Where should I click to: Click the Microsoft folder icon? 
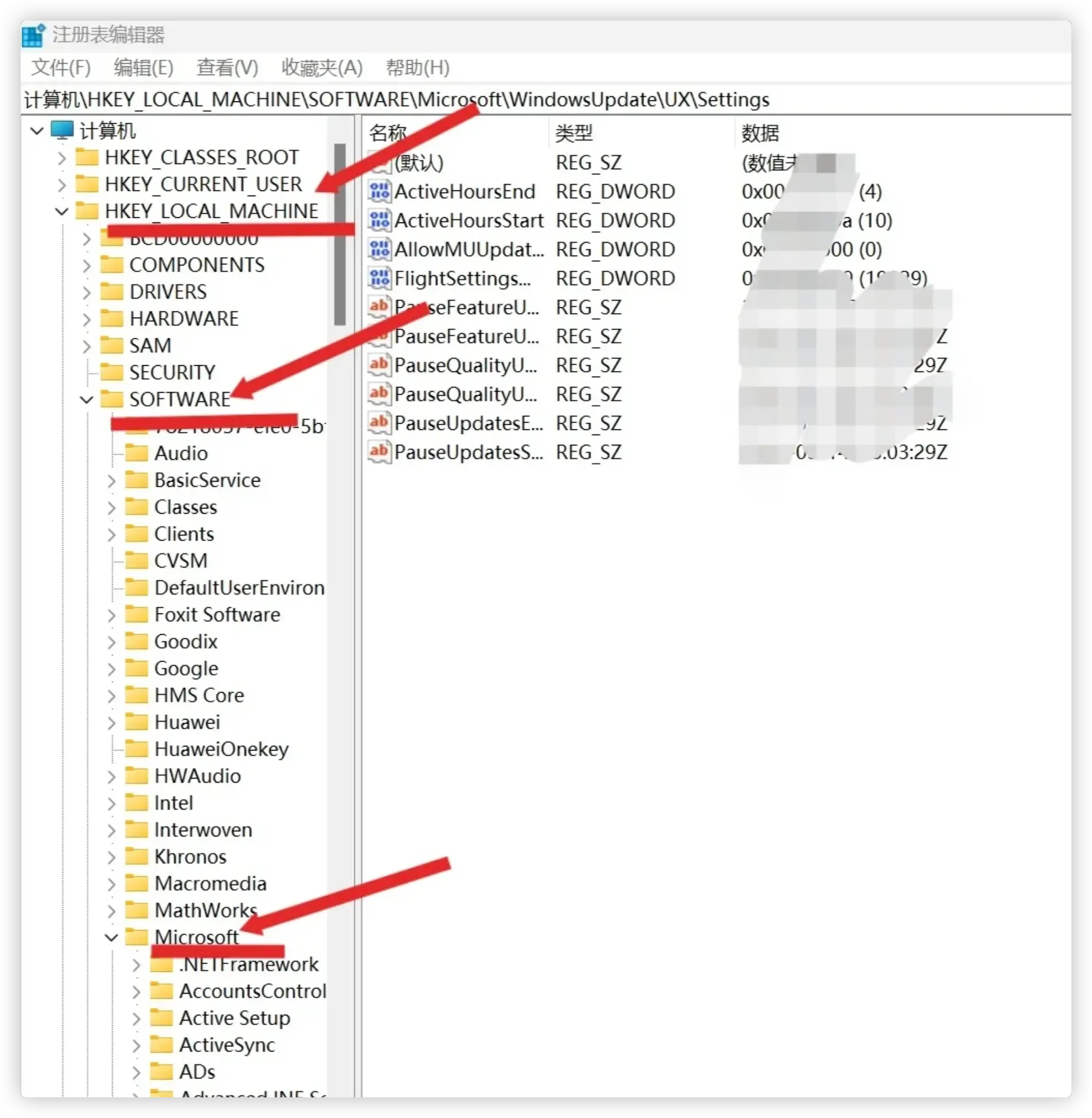point(136,937)
